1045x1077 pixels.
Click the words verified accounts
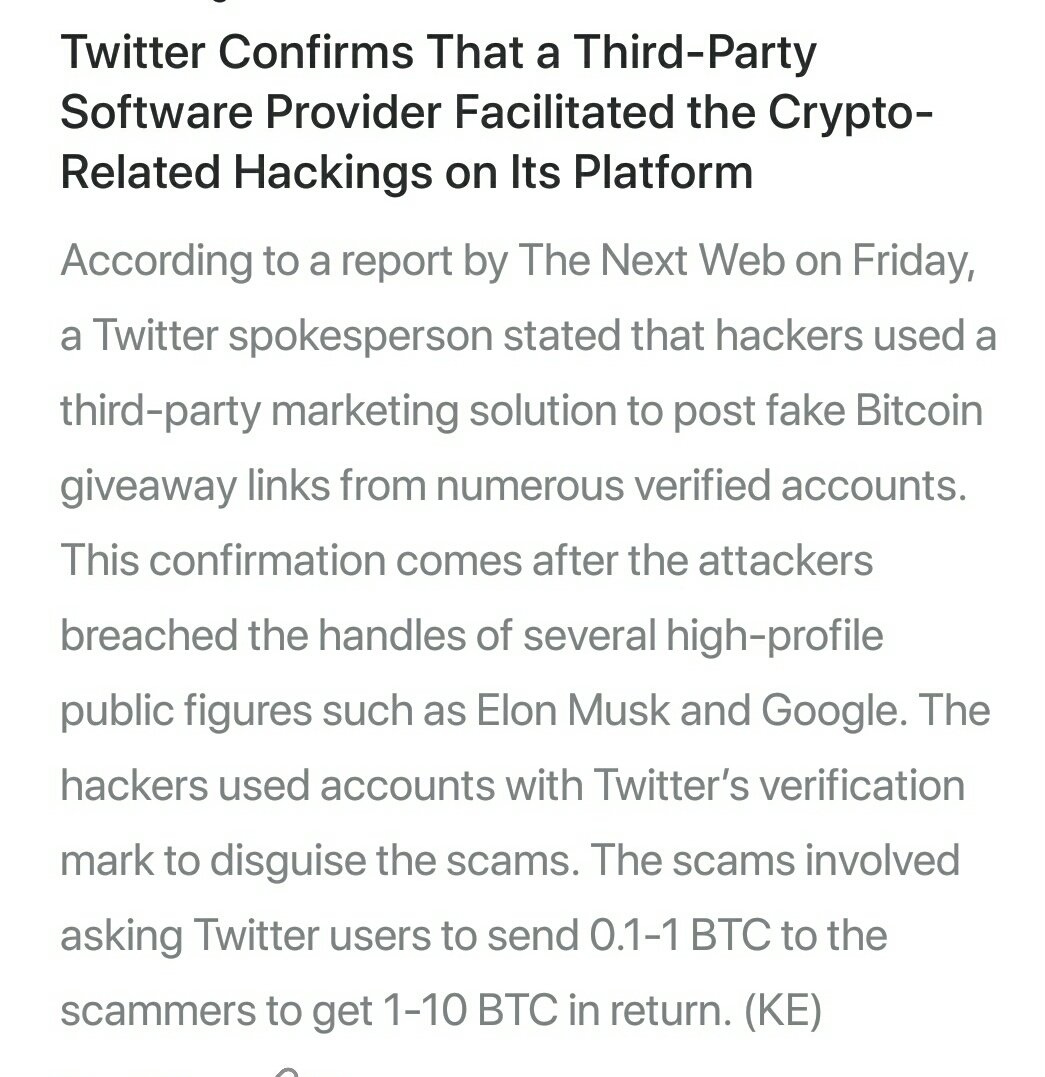[x=800, y=485]
